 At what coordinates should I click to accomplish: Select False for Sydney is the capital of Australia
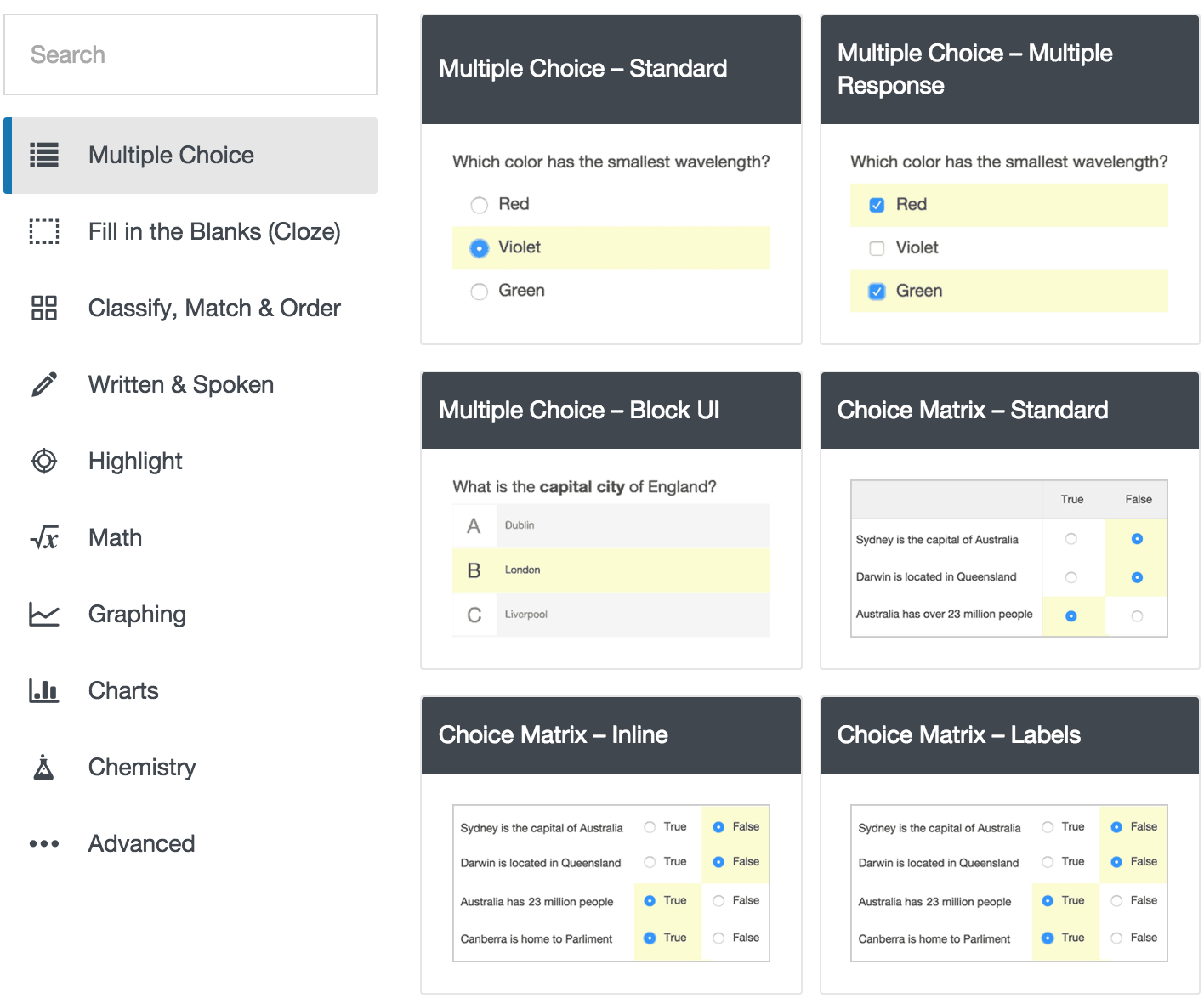(1136, 539)
